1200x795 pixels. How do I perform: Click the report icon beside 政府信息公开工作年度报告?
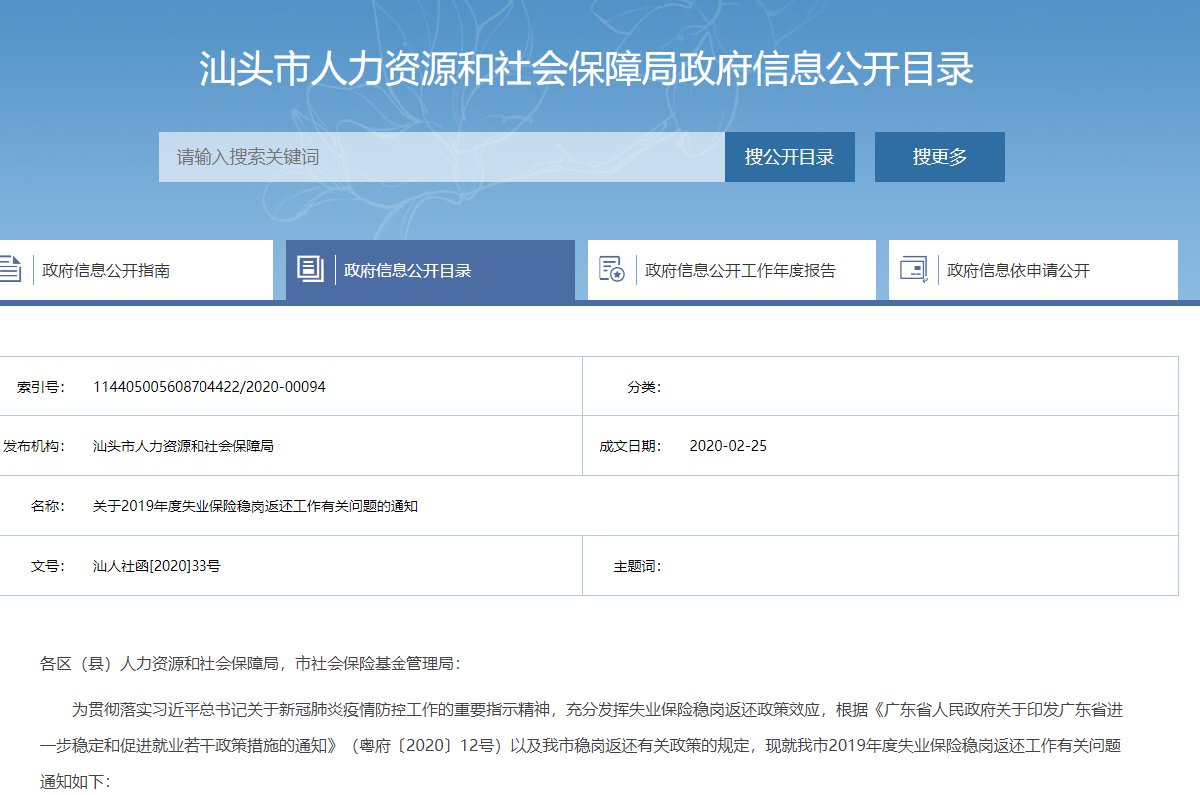tap(611, 269)
